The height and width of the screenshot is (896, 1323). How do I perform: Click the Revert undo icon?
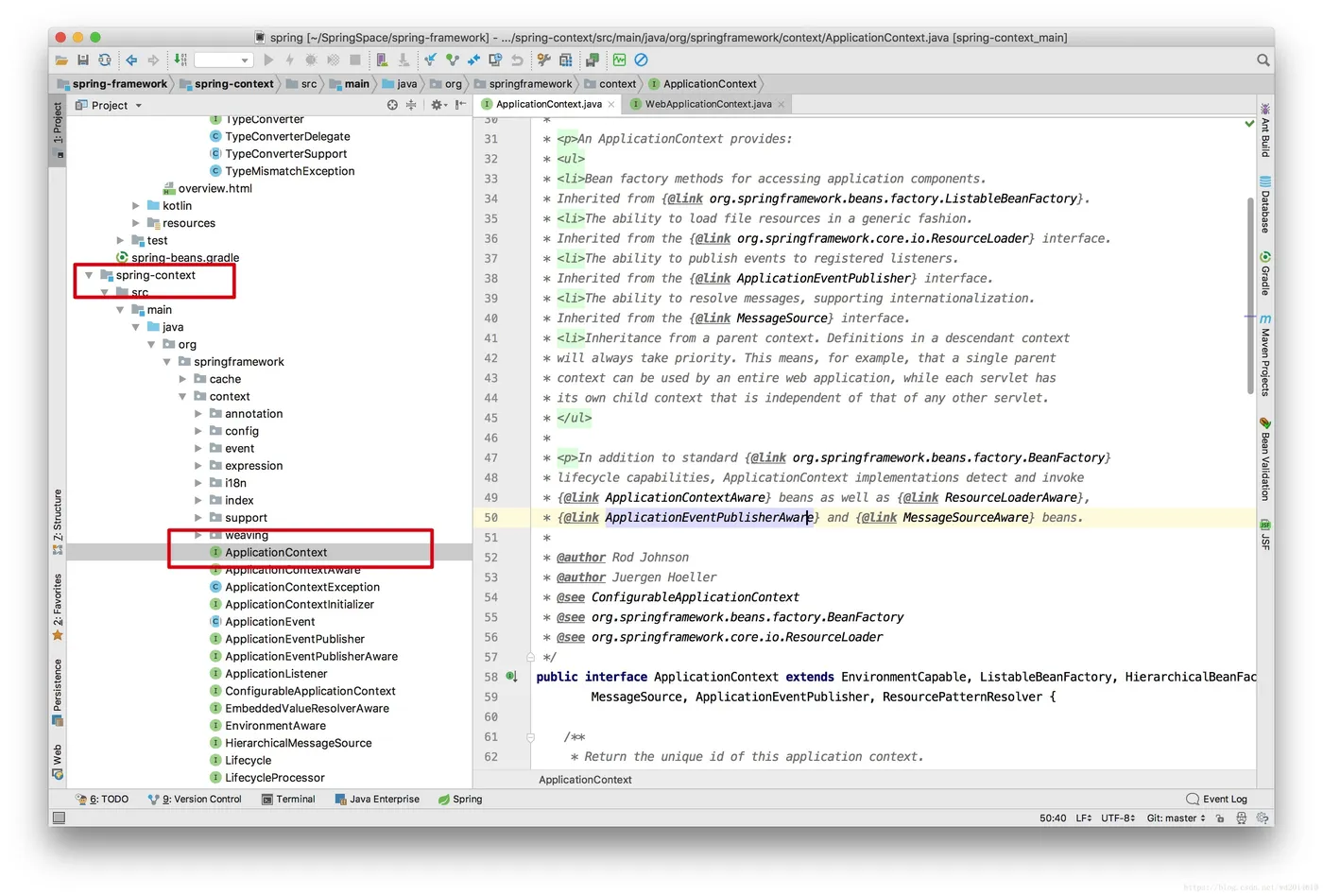(517, 60)
